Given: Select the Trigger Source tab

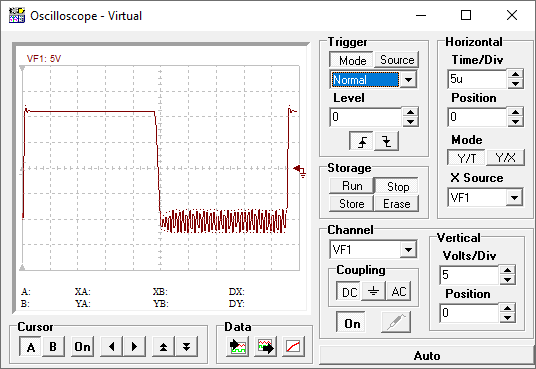Looking at the screenshot, I should [x=397, y=60].
